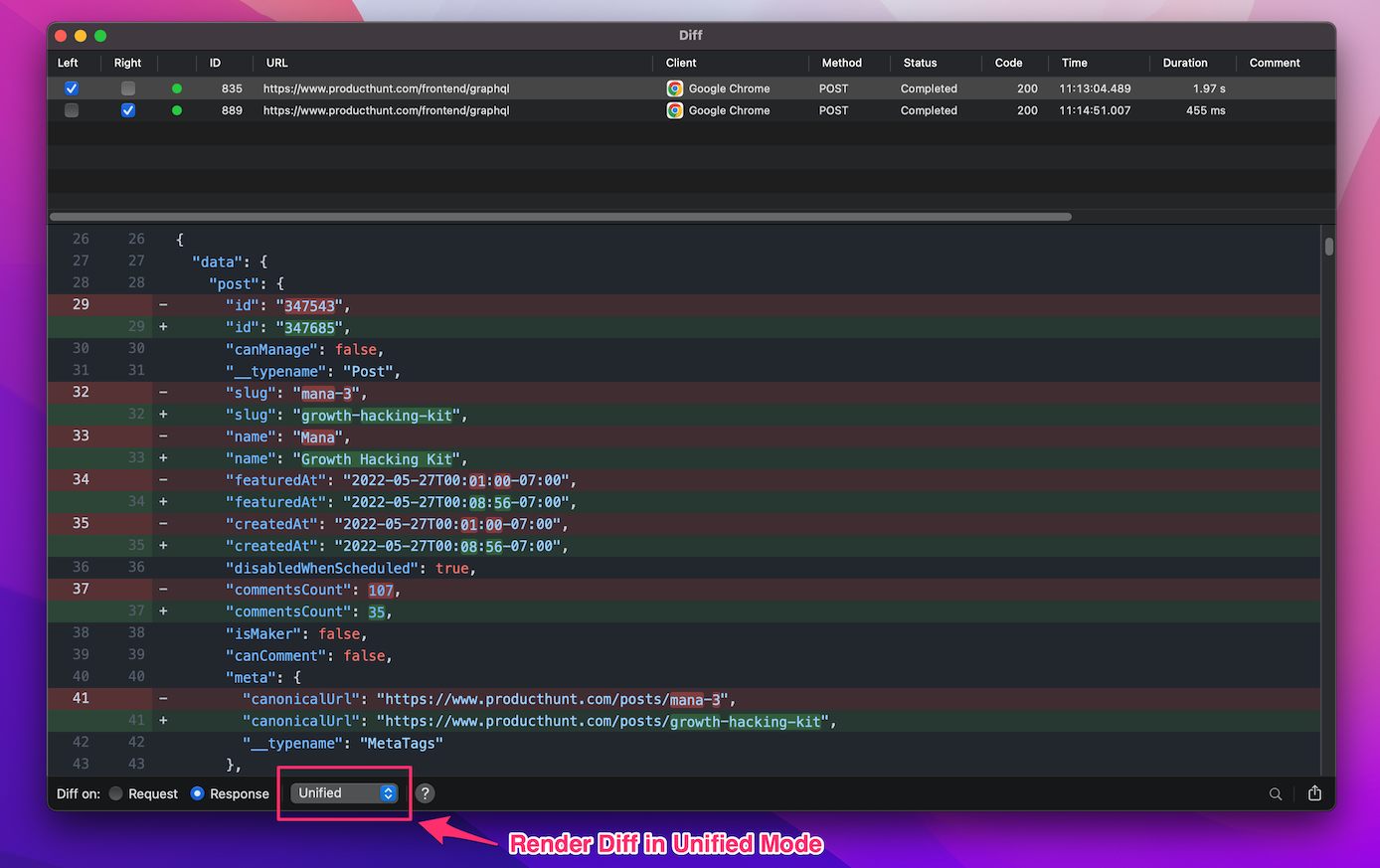This screenshot has height=868, width=1380.
Task: Click removed line "id": "347543"
Action: [x=684, y=305]
